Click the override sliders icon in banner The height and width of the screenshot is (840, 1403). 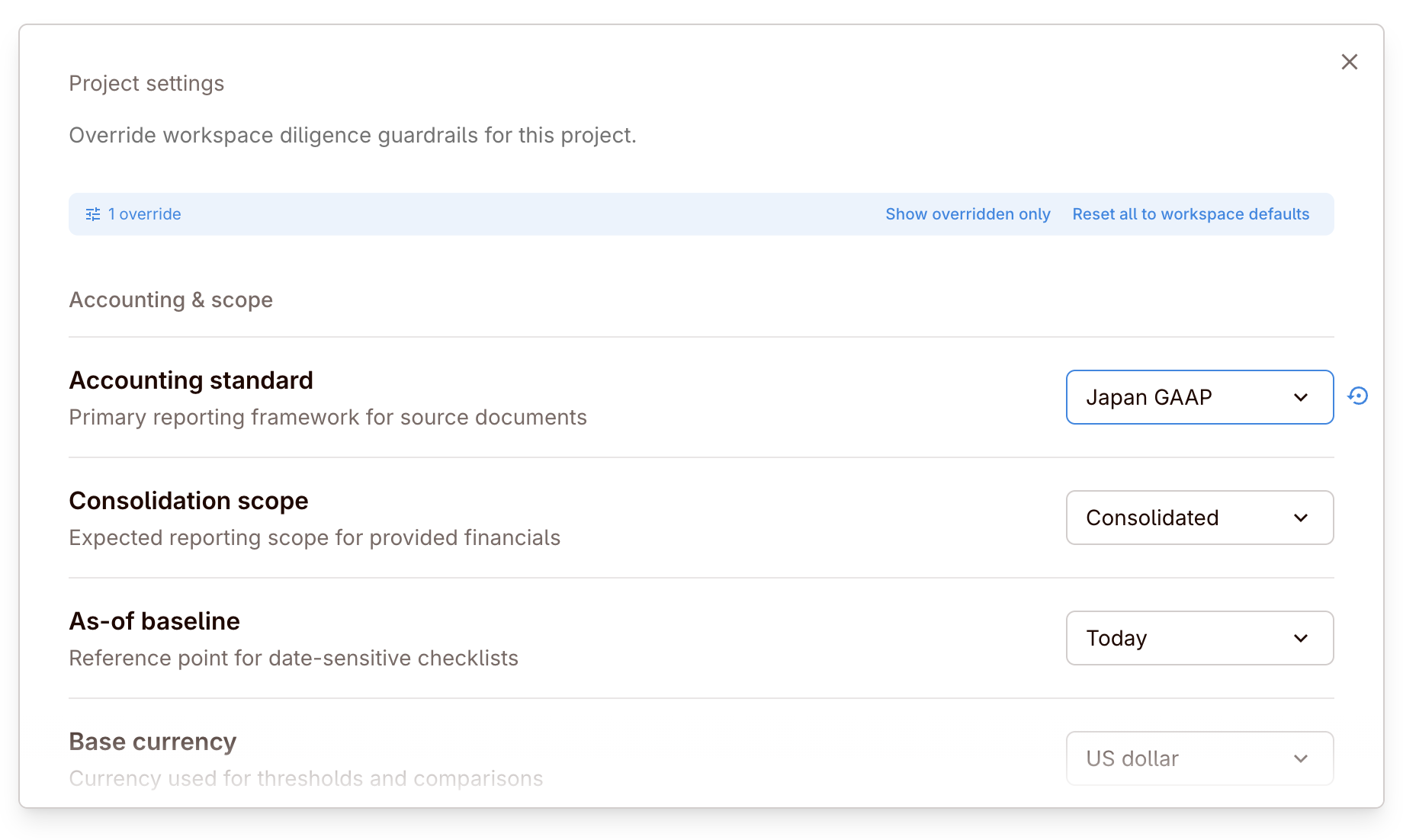tap(93, 214)
